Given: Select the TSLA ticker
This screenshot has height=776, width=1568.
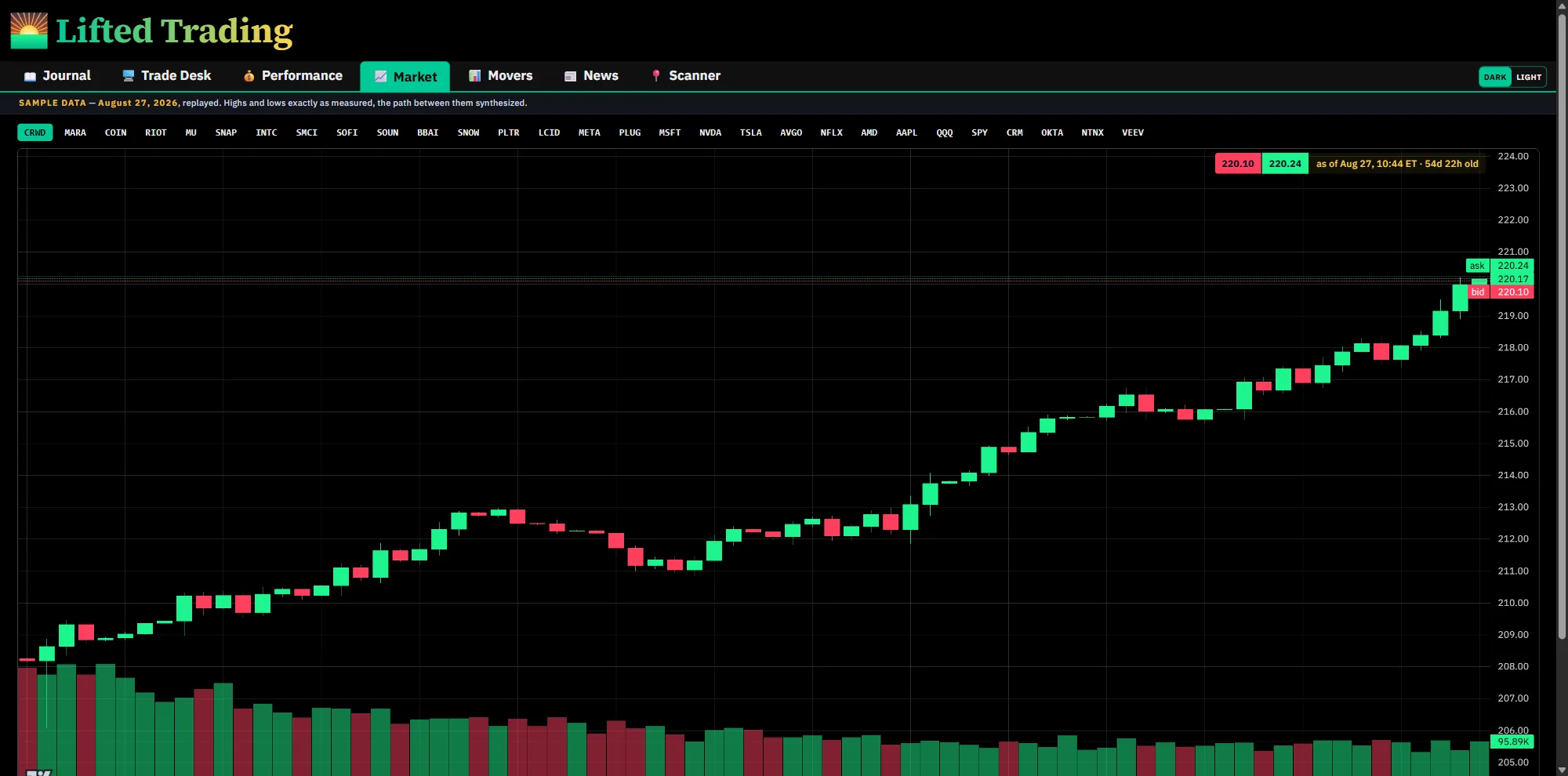Looking at the screenshot, I should (751, 132).
